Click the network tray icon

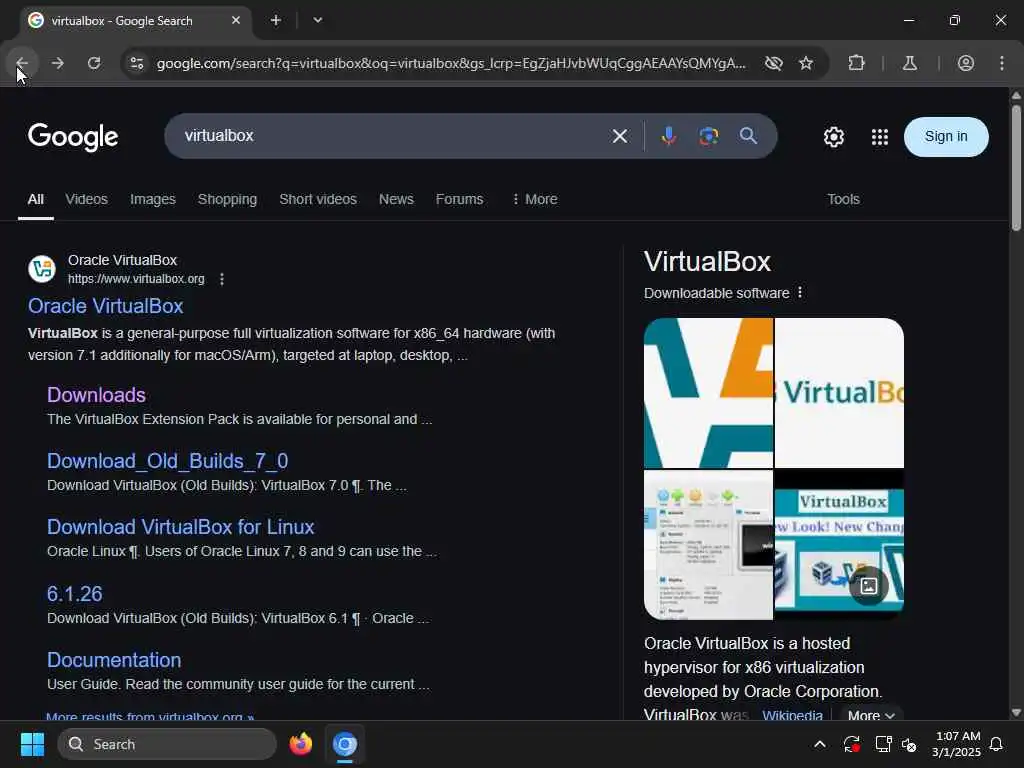pyautogui.click(x=883, y=744)
